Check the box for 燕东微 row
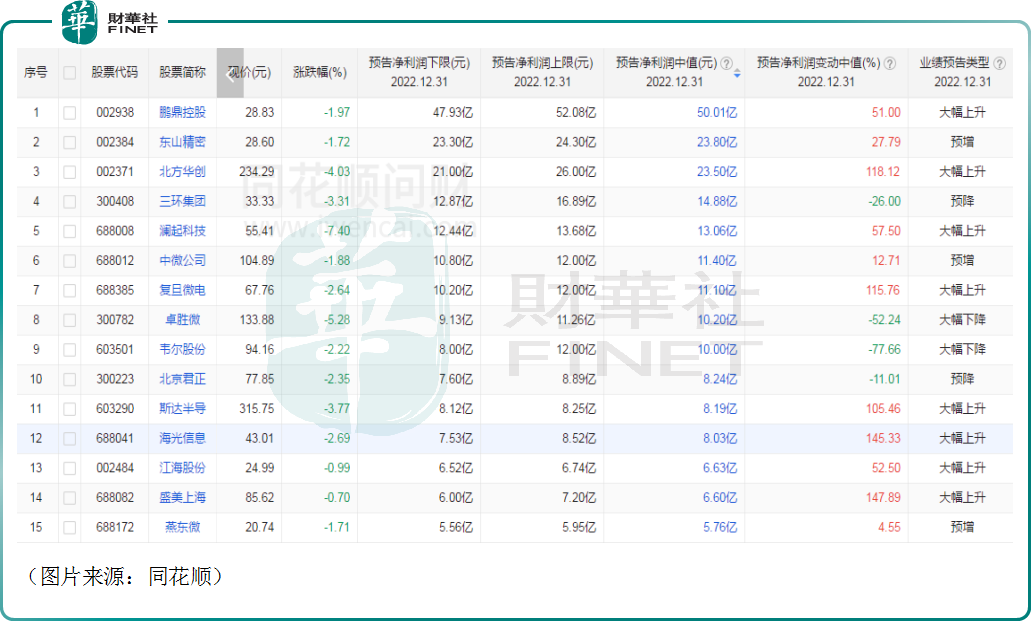The width and height of the screenshot is (1031, 641). point(70,527)
